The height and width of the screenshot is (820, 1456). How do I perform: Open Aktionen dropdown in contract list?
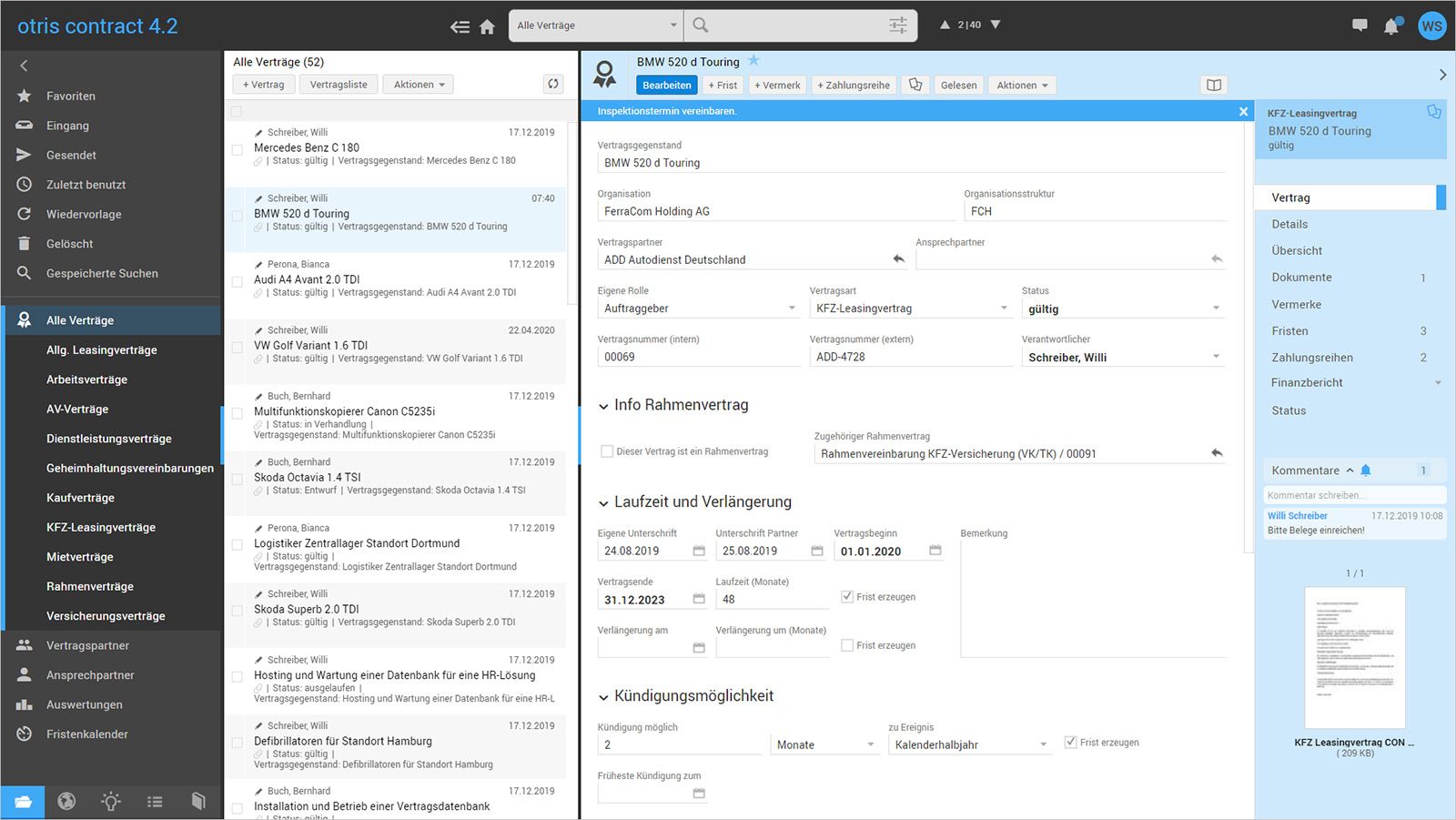point(419,85)
